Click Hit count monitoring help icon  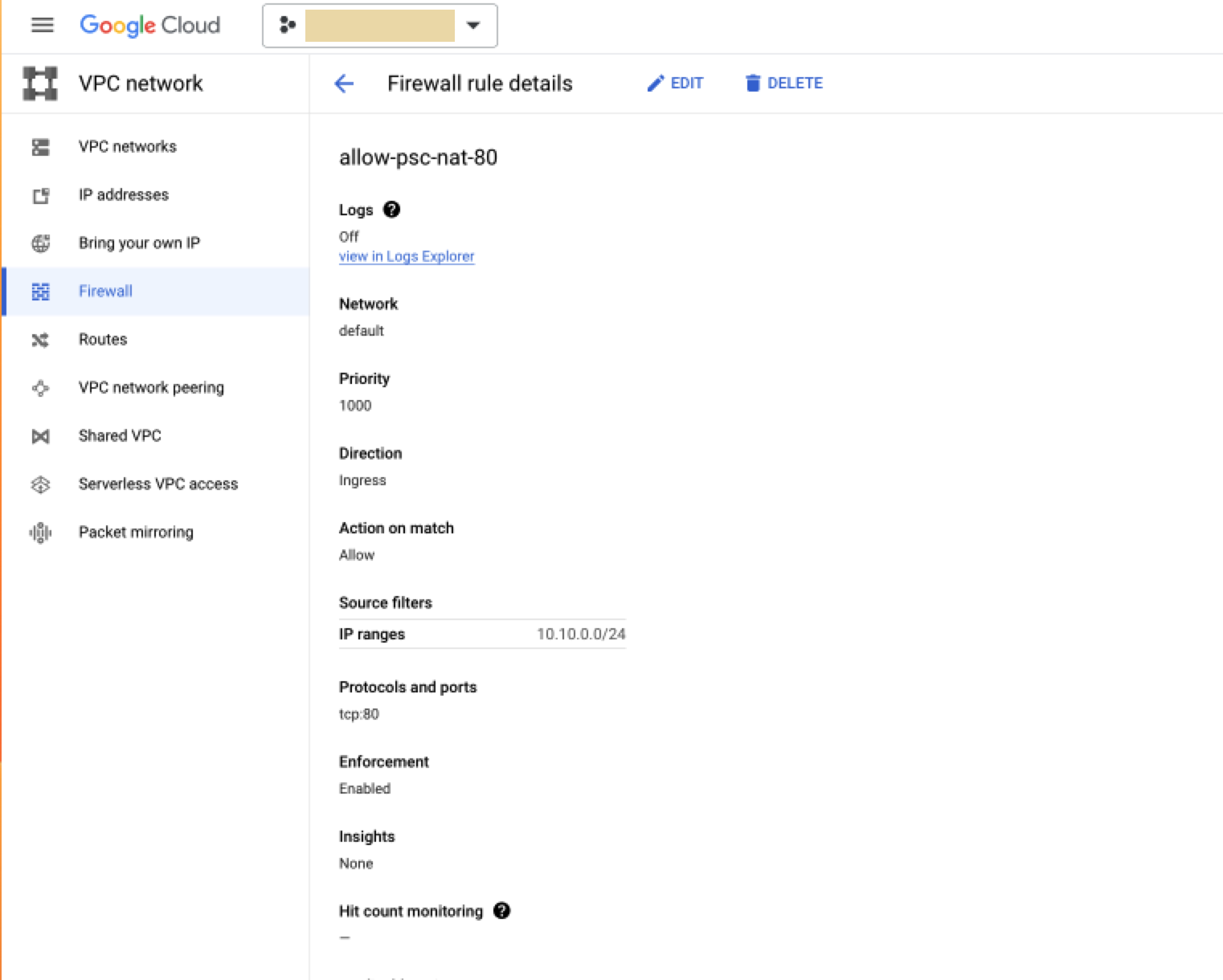coord(501,911)
